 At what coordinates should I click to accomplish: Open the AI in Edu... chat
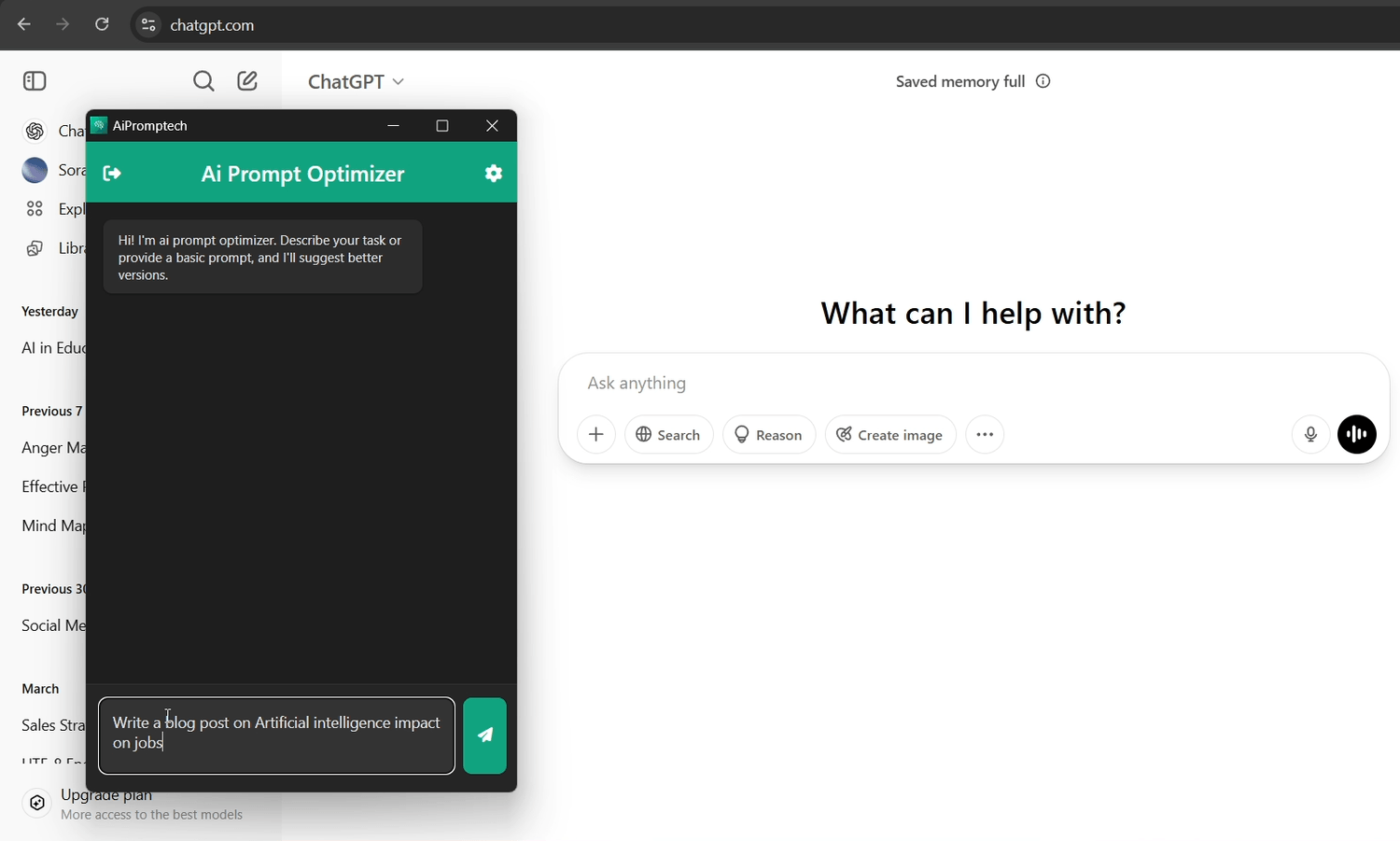point(53,348)
